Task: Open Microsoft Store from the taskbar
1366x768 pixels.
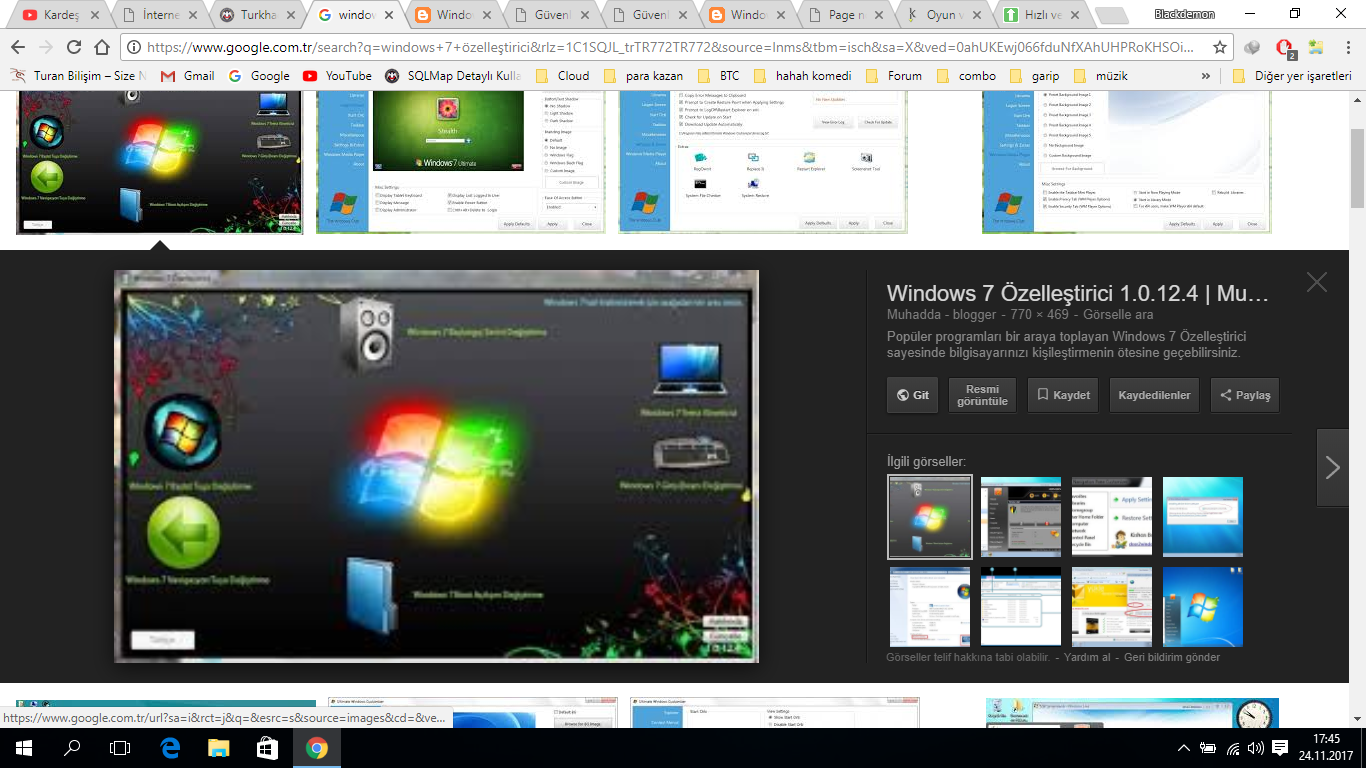Action: (x=267, y=747)
